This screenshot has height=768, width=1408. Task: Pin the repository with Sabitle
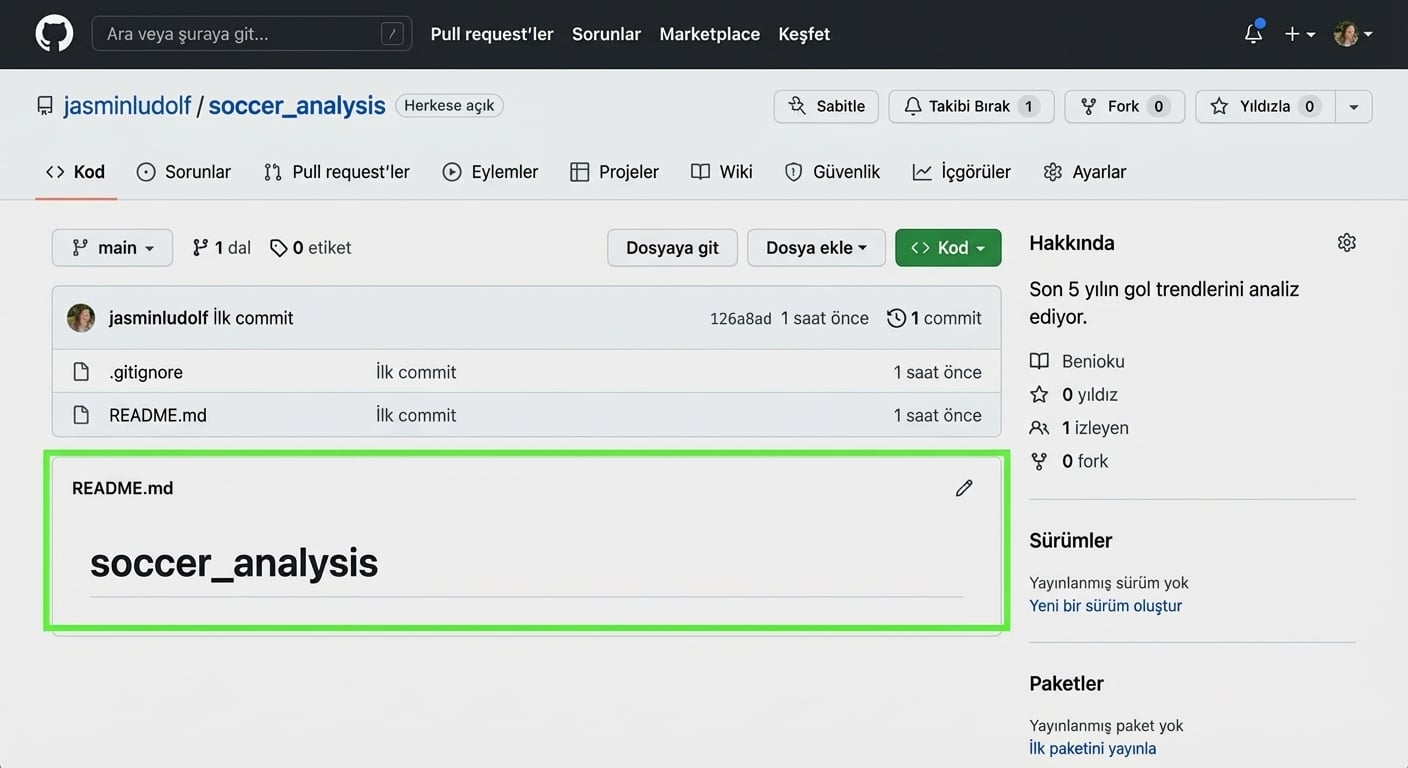pos(826,106)
